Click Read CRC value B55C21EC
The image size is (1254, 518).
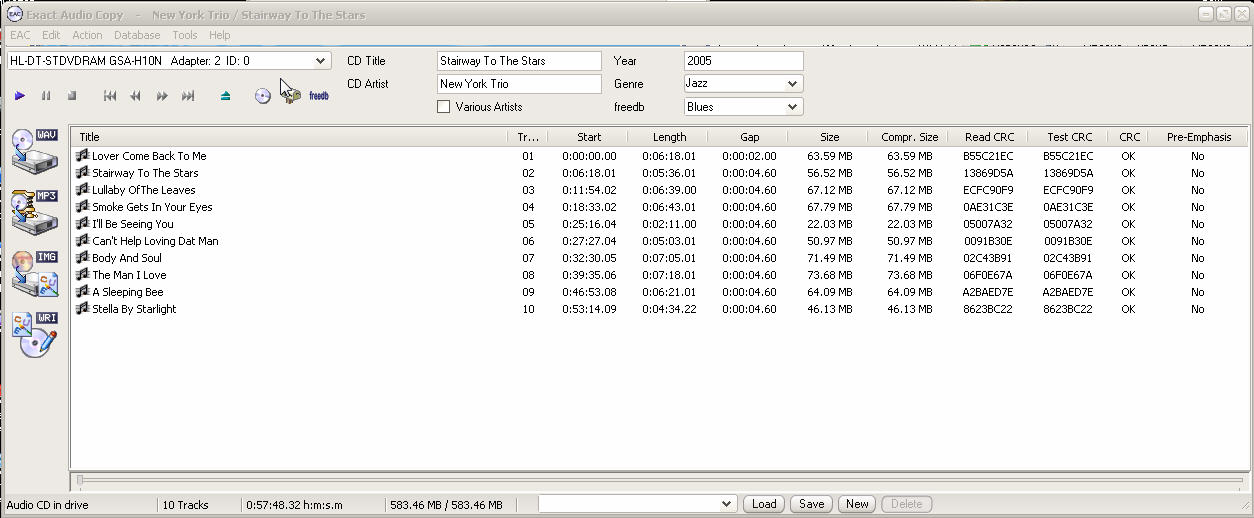(x=988, y=156)
